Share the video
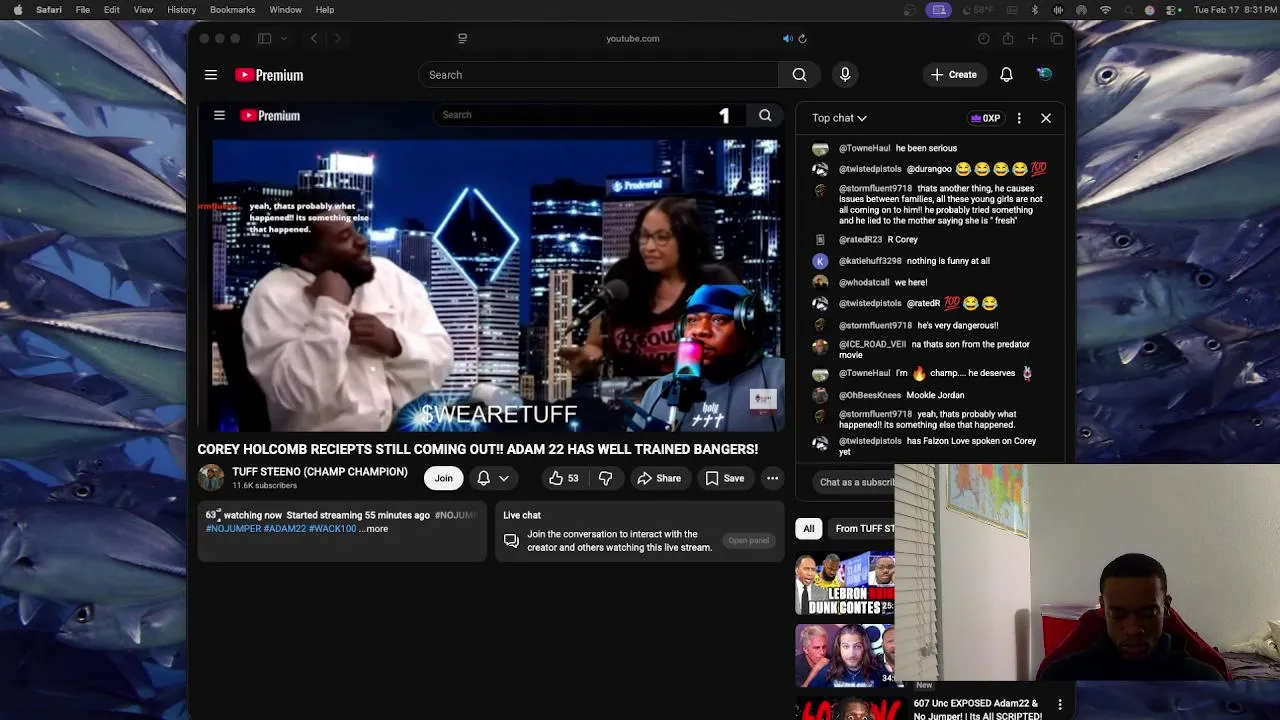The height and width of the screenshot is (720, 1280). pyautogui.click(x=659, y=478)
